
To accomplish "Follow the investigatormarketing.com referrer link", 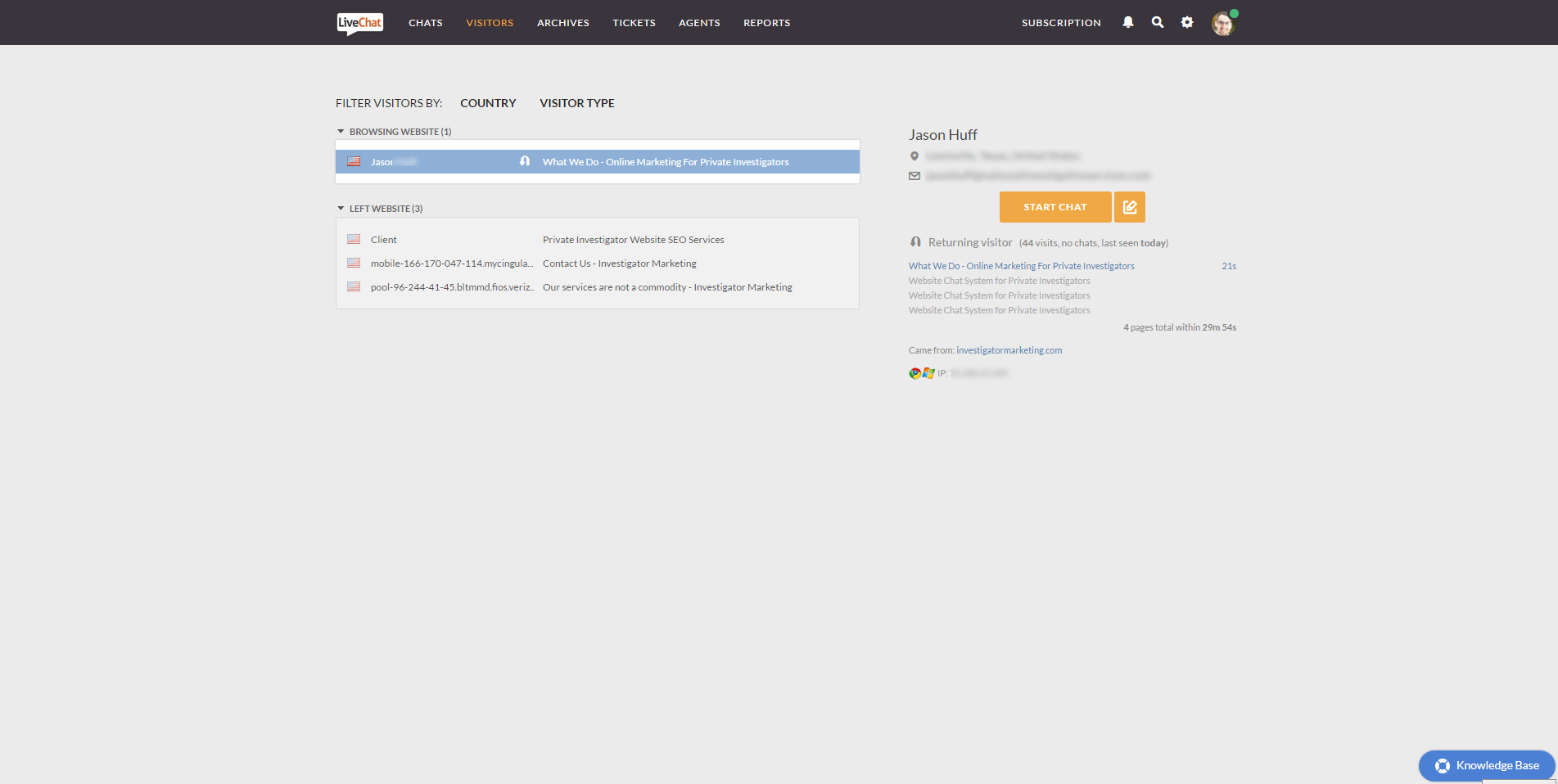I will point(1009,350).
